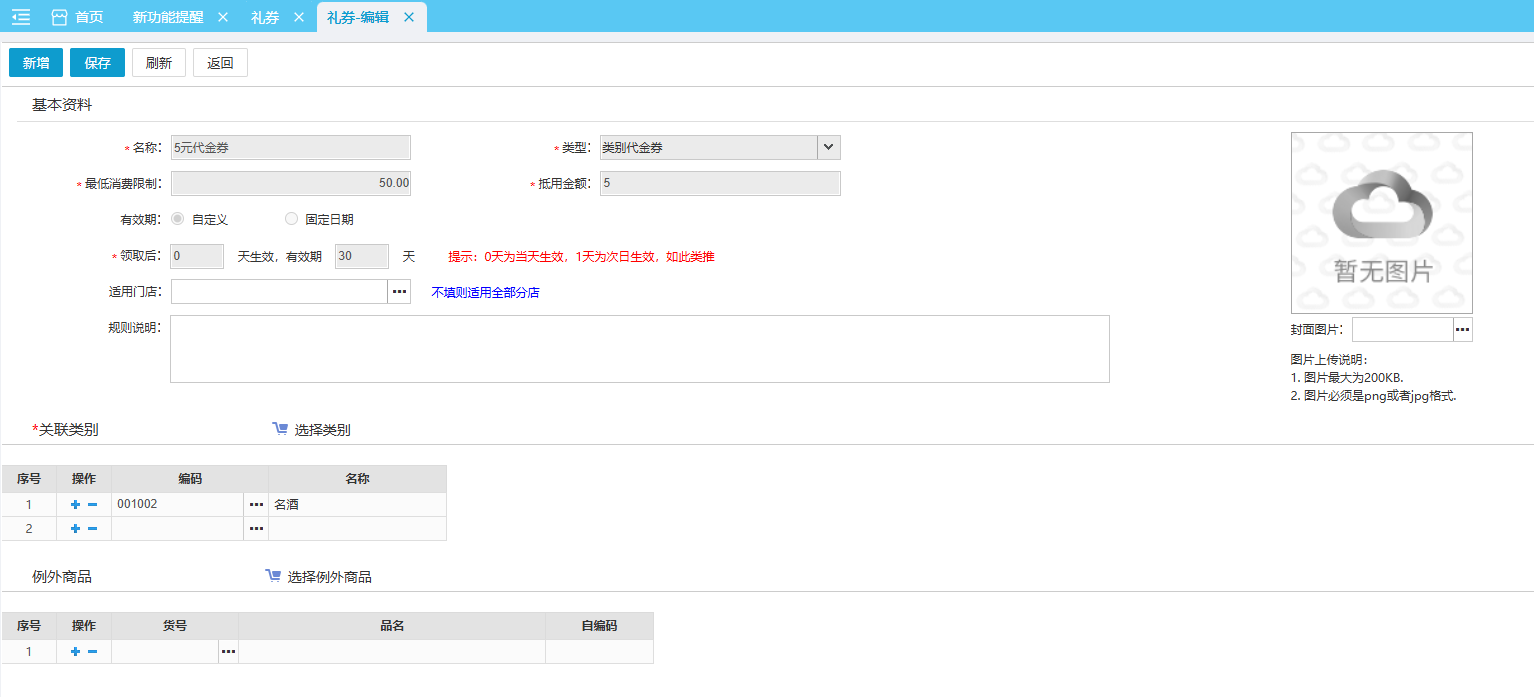1534x697 pixels.
Task: Close the 礼券 tab
Action: 299,17
